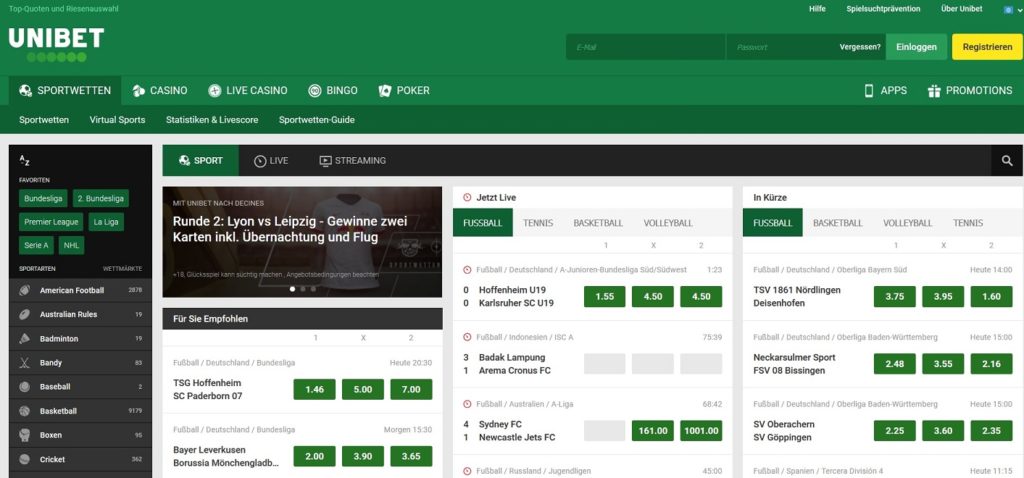Open the Lyon vs Leipzig promo banner
1024x478 pixels.
point(302,242)
